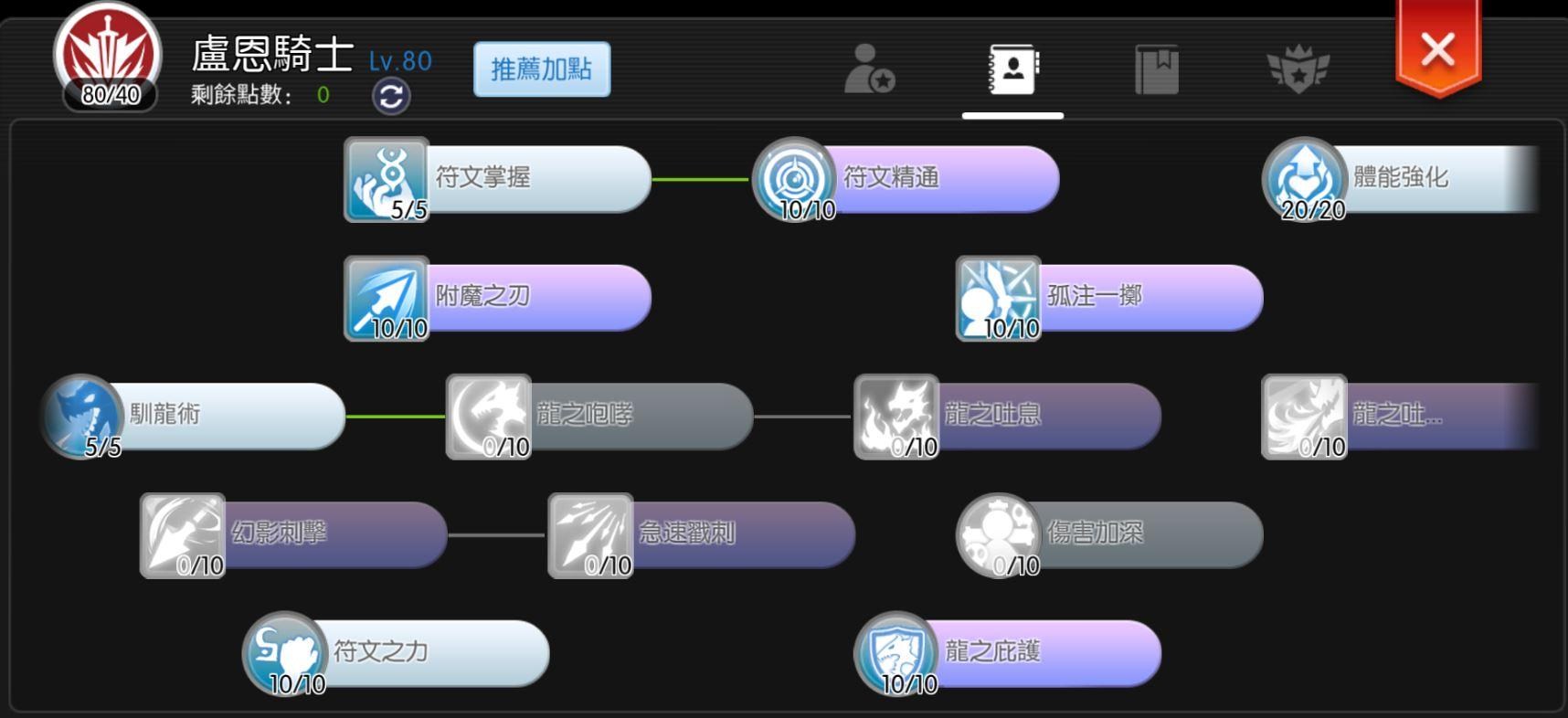Reset skill points with refresh icon
Screen dimensions: 1568x718
(x=391, y=96)
